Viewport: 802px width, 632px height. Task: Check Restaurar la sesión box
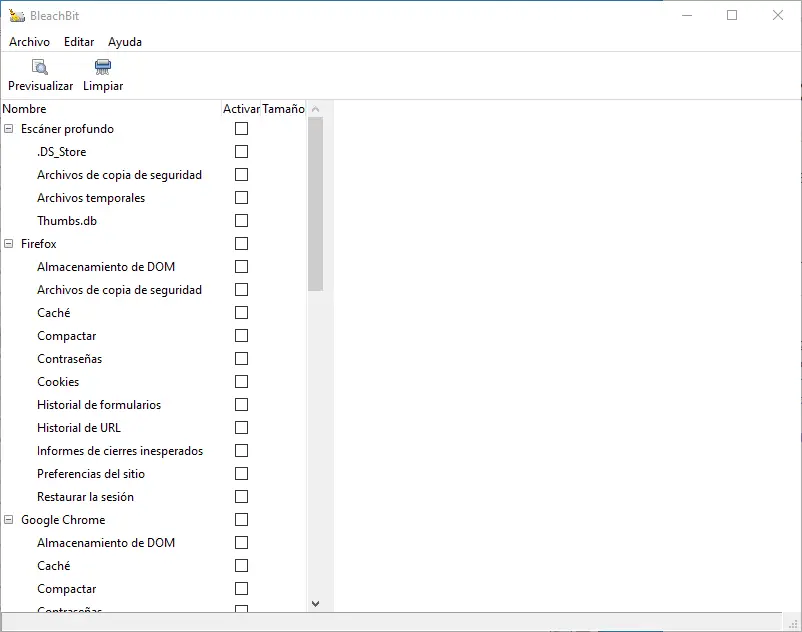(241, 497)
